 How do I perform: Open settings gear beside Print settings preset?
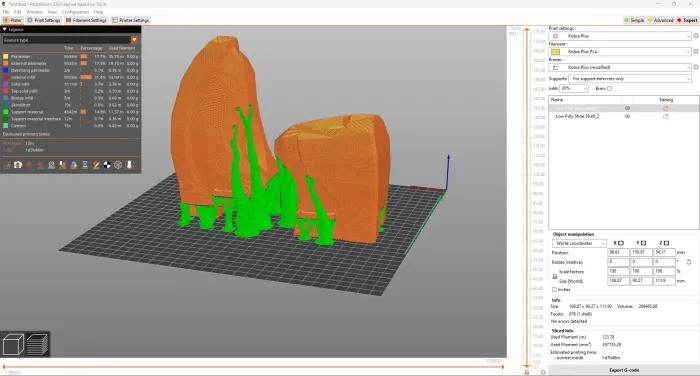click(696, 36)
